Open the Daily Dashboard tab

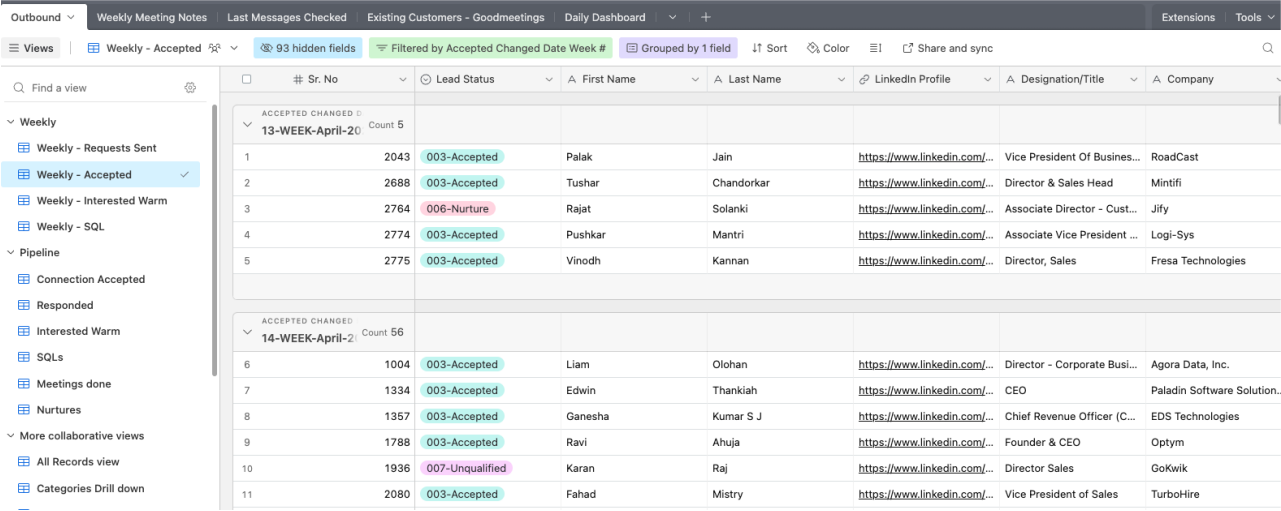(604, 17)
